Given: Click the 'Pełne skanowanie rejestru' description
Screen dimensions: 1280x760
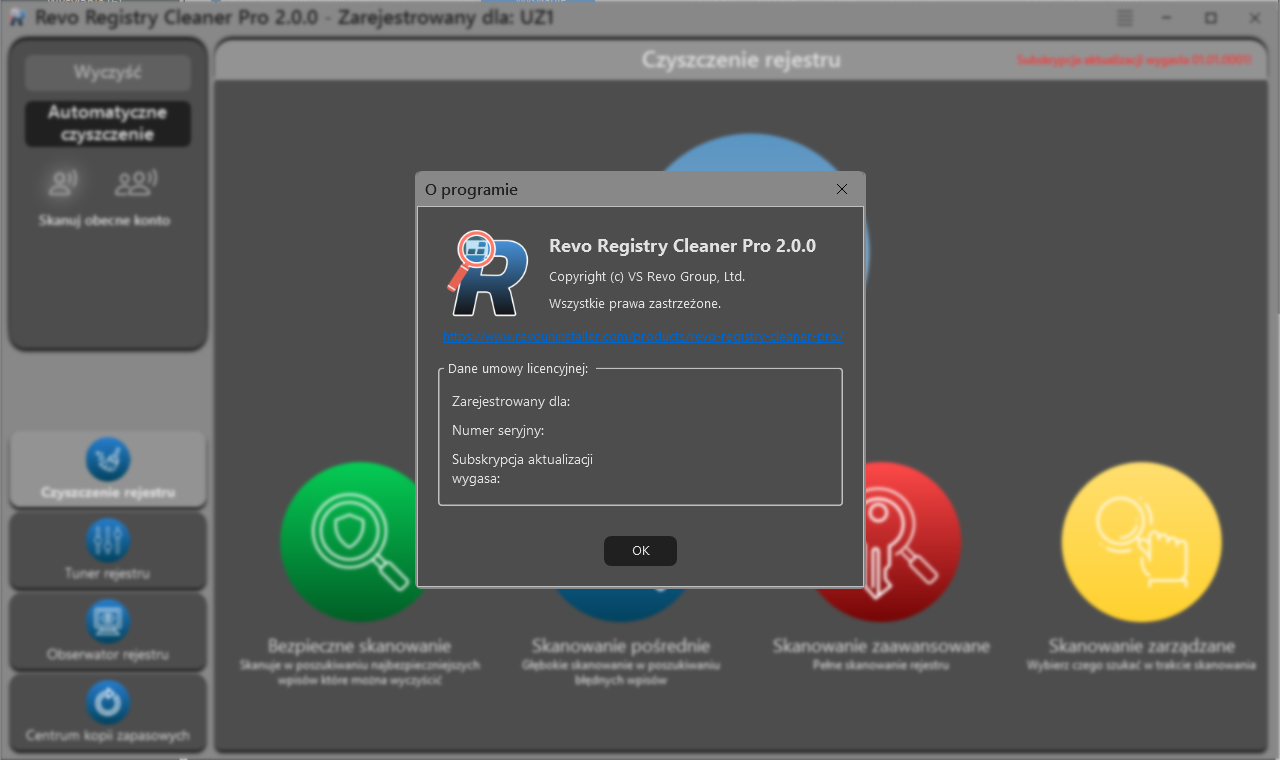Looking at the screenshot, I should coord(882,665).
